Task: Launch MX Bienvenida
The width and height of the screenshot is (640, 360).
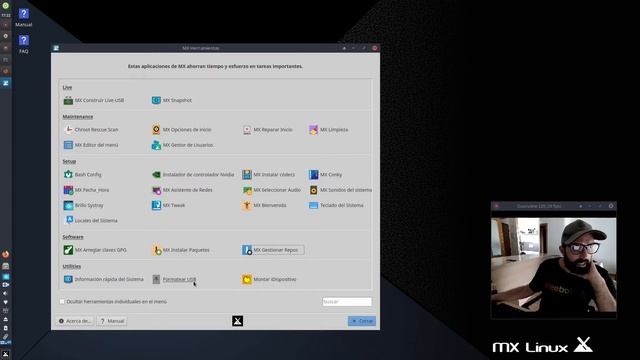Action: point(264,205)
